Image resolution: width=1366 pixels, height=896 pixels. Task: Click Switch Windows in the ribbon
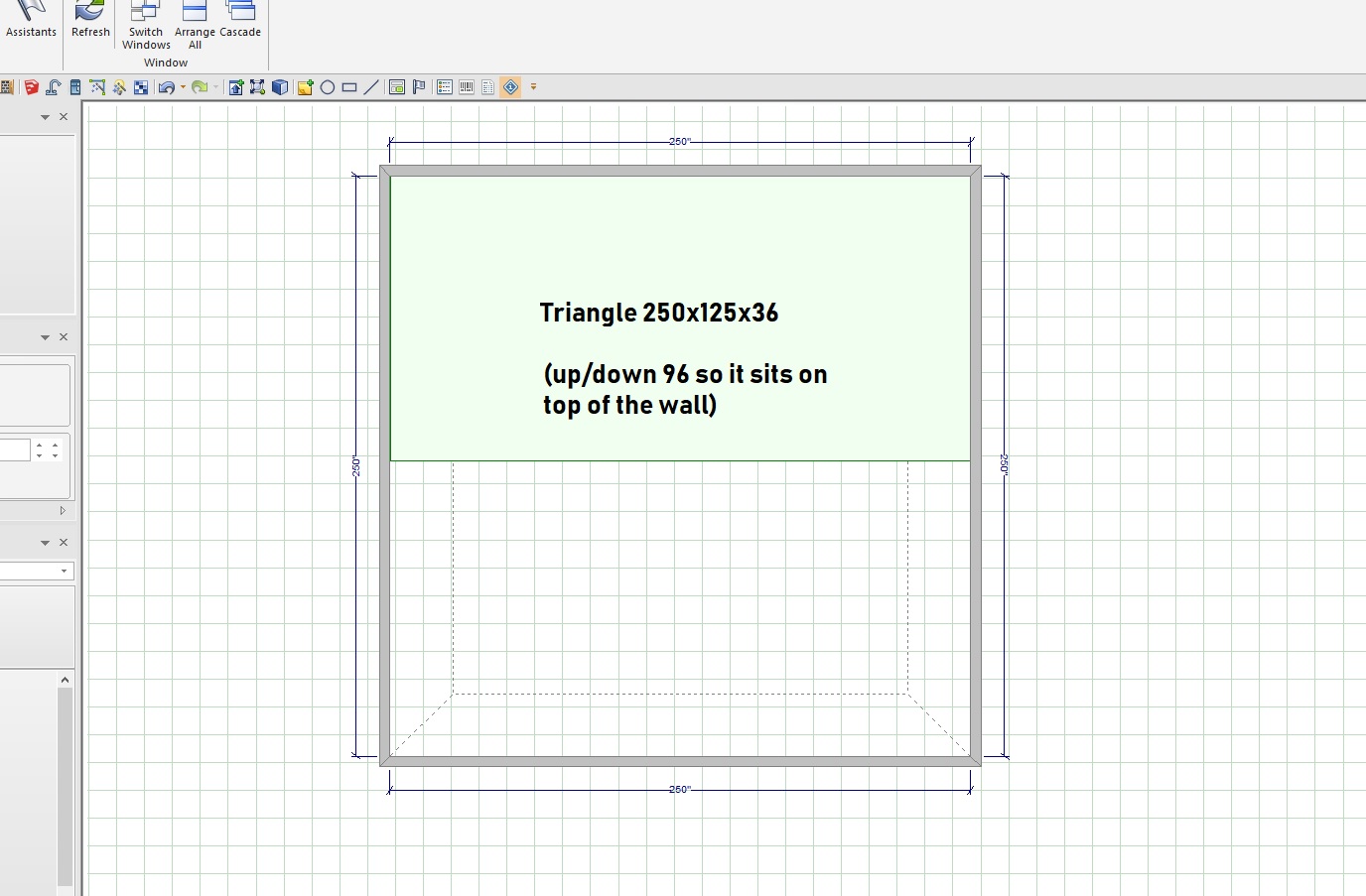[x=146, y=25]
